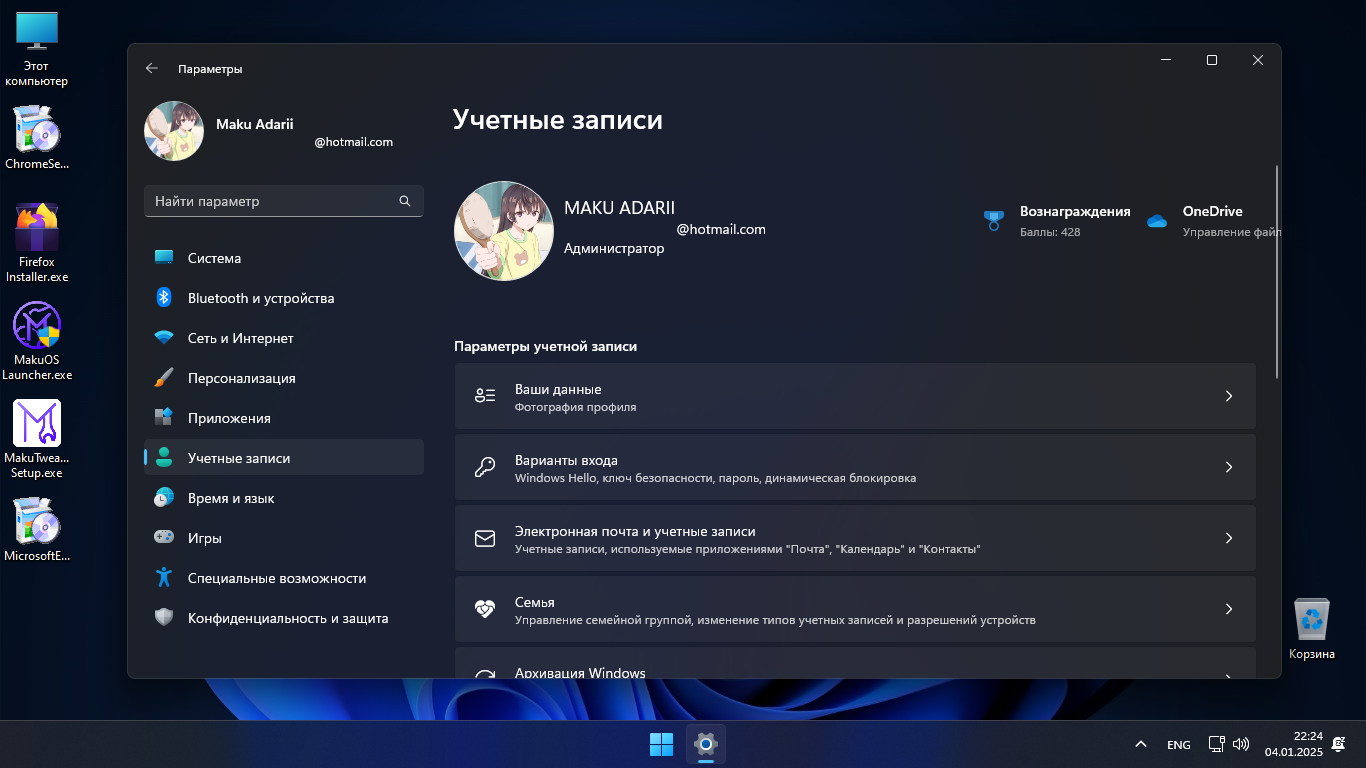
Task: Click the shield icon for Конфиденциальность и защита
Action: tap(164, 618)
